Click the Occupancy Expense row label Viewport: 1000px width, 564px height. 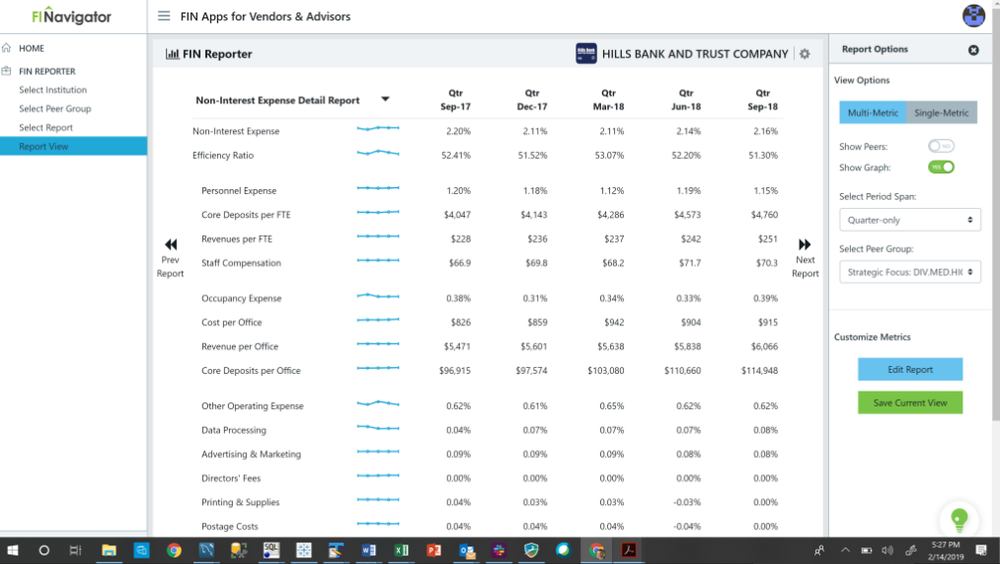(x=242, y=298)
